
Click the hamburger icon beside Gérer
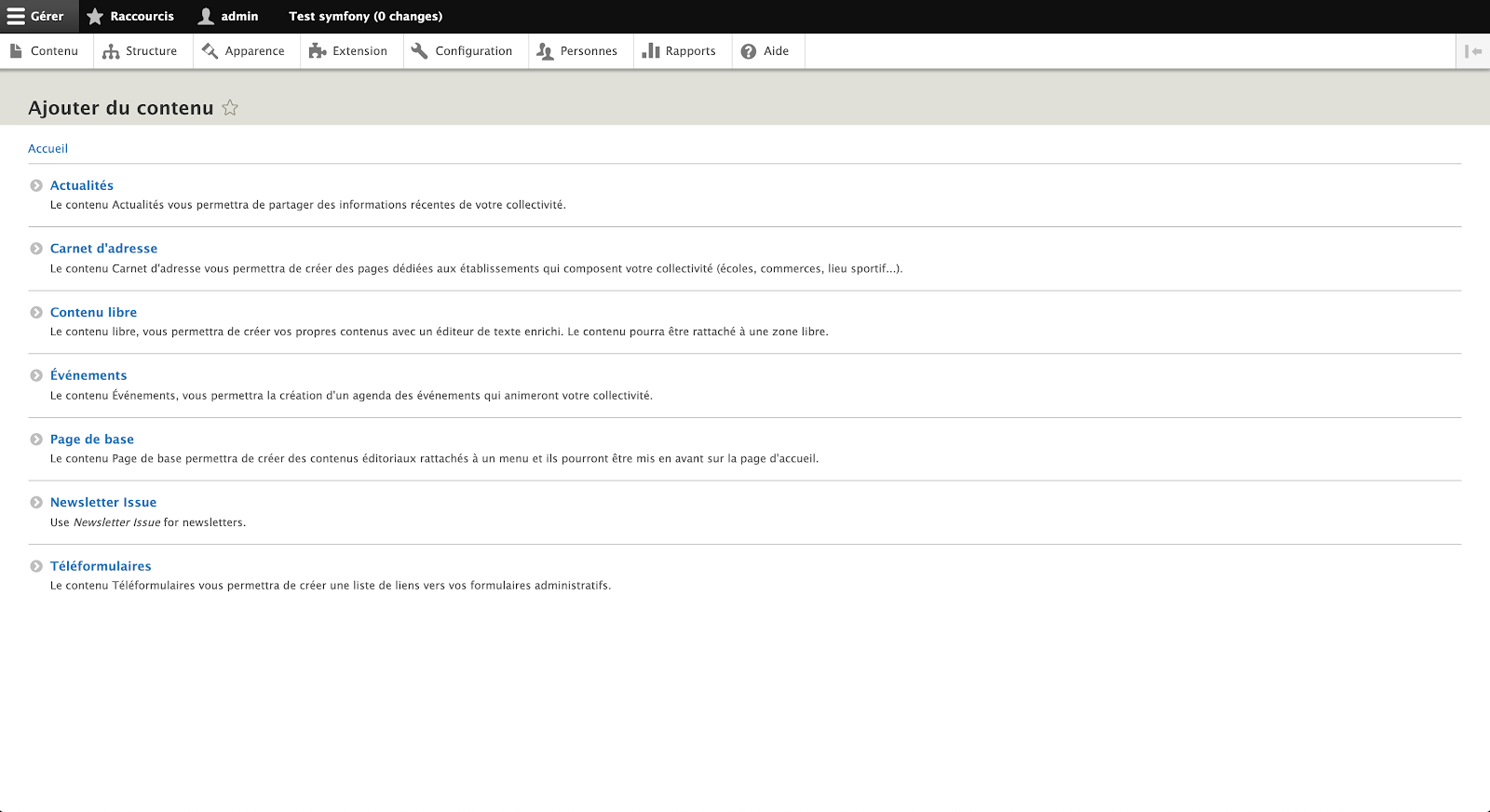[16, 17]
